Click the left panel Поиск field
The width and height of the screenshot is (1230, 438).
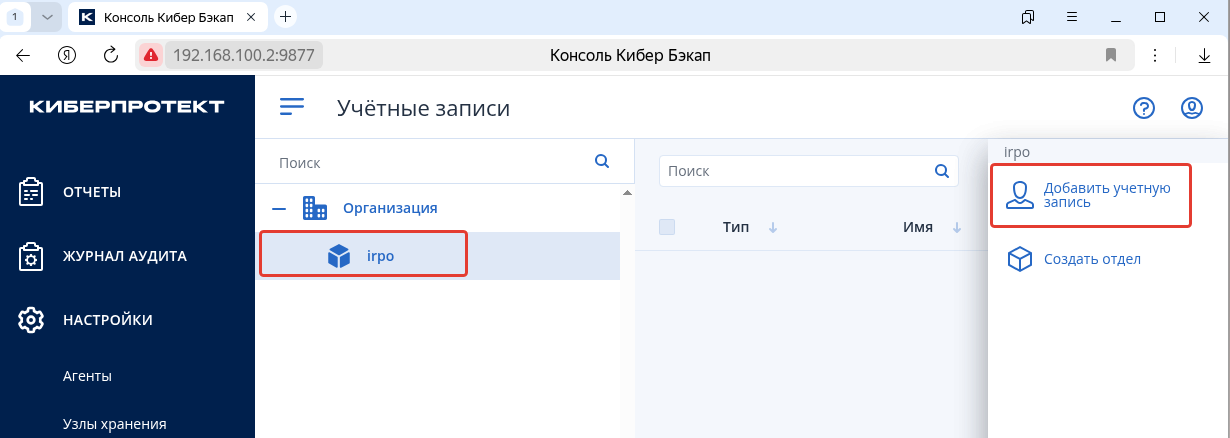[433, 161]
